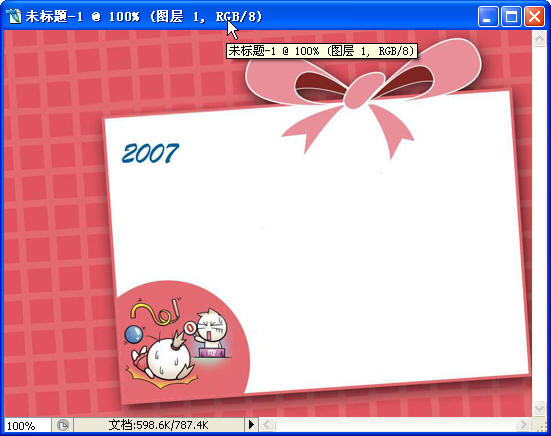Open the status bar options arrow menu
551x436 pixels.
click(x=251, y=425)
